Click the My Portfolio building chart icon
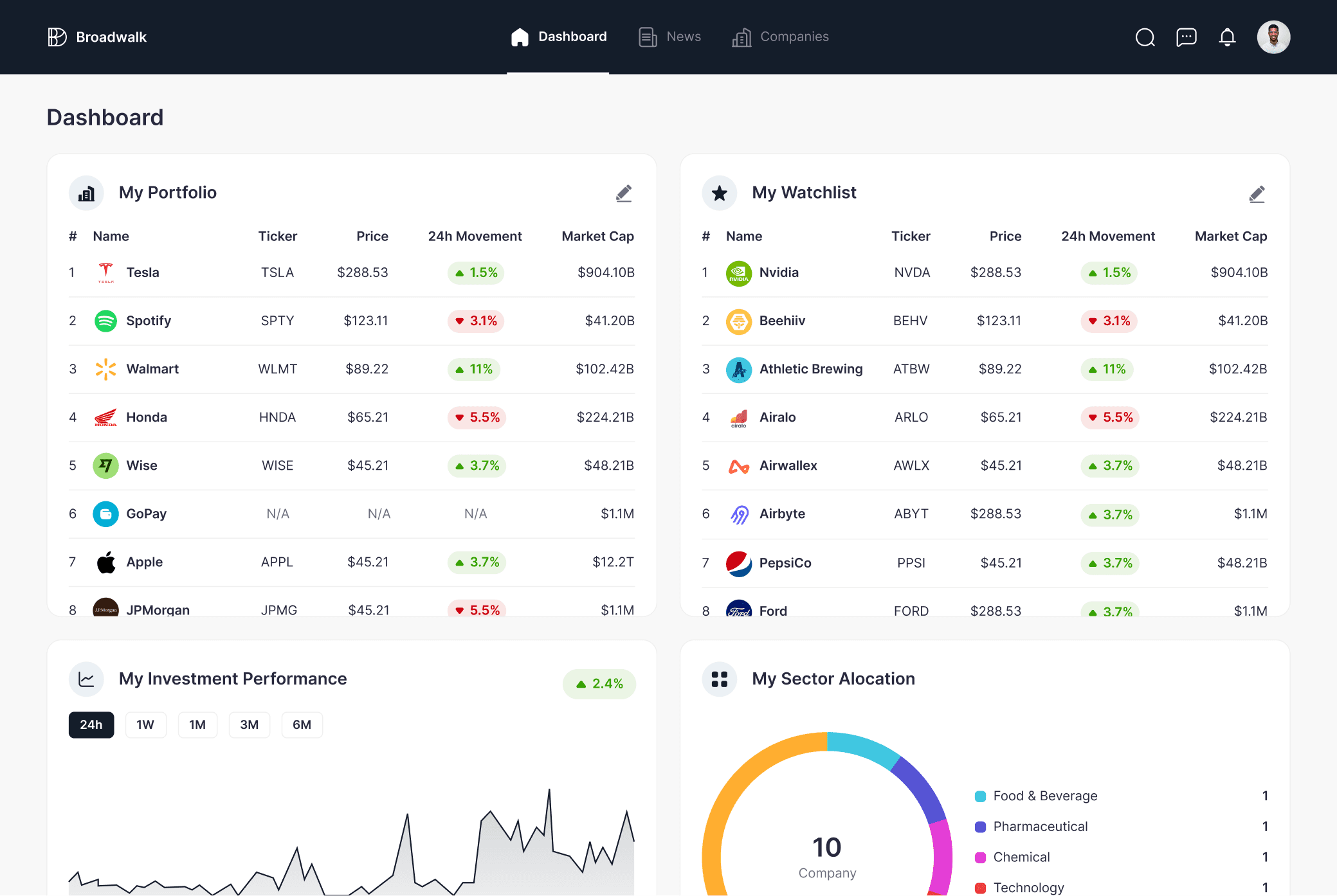Screen dimensions: 1337x896 pyautogui.click(x=86, y=193)
